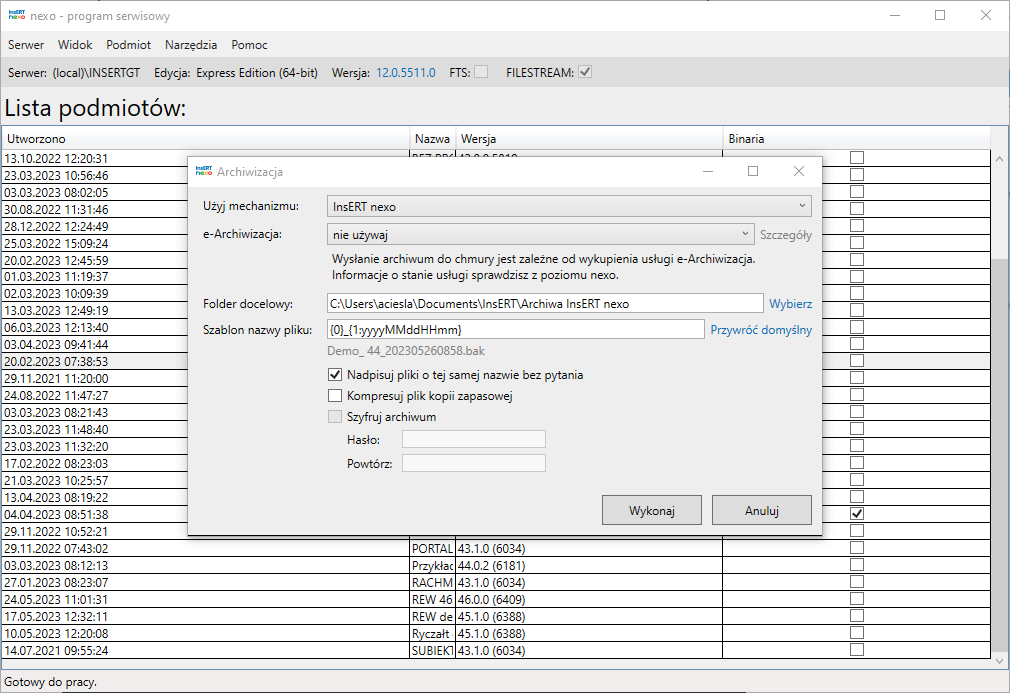1010x693 pixels.
Task: Click the Folder docelowy path field
Action: 545,303
